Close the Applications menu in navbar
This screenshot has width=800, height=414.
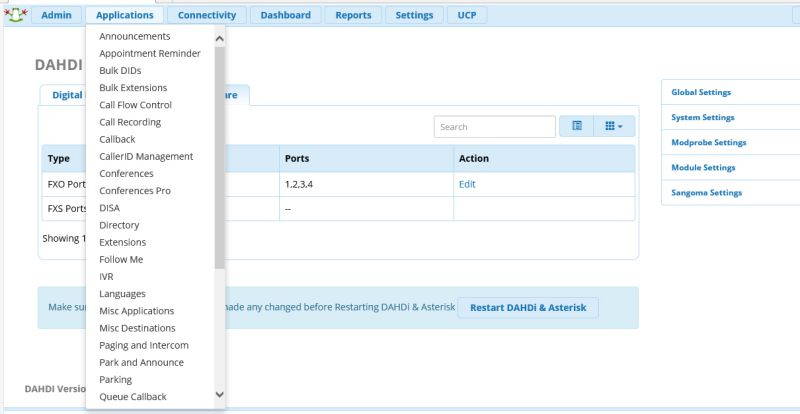click(x=124, y=15)
